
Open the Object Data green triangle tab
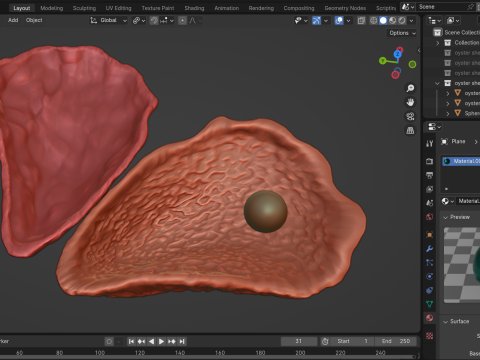[430, 304]
